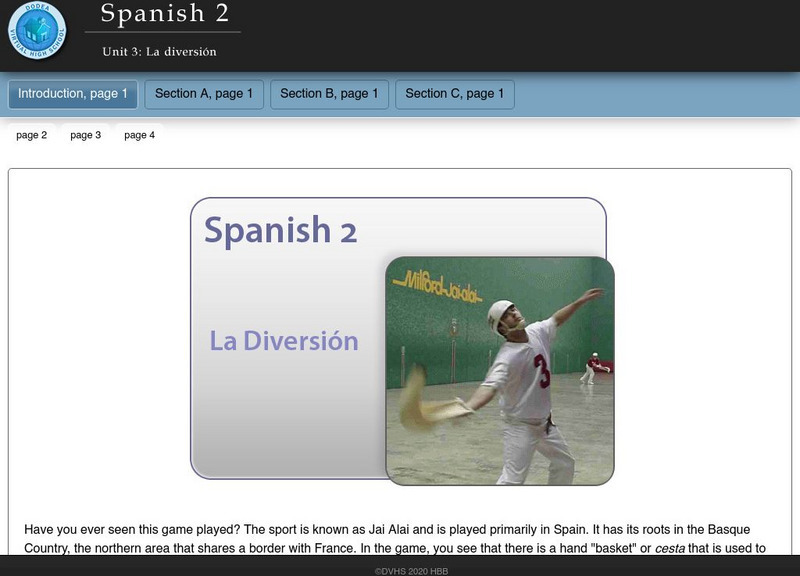This screenshot has height=576, width=800.
Task: Click the Spanish 2 header title
Action: [164, 14]
